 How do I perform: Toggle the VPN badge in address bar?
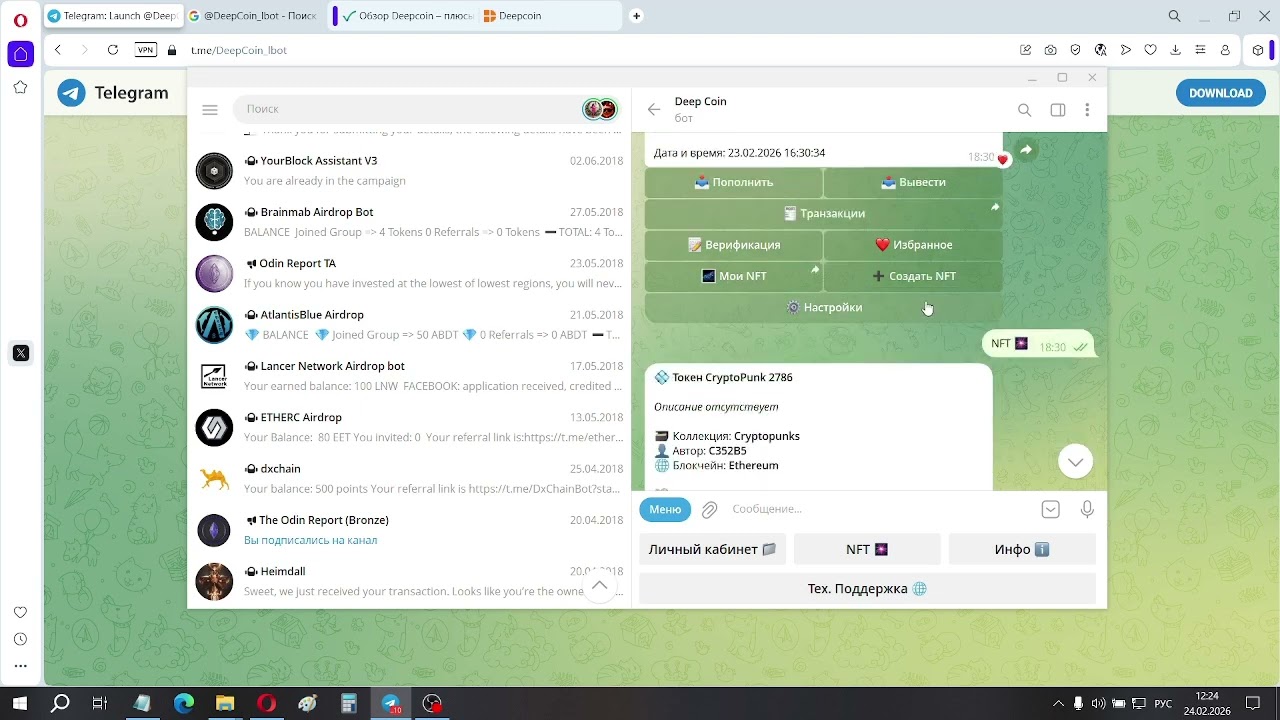click(146, 50)
